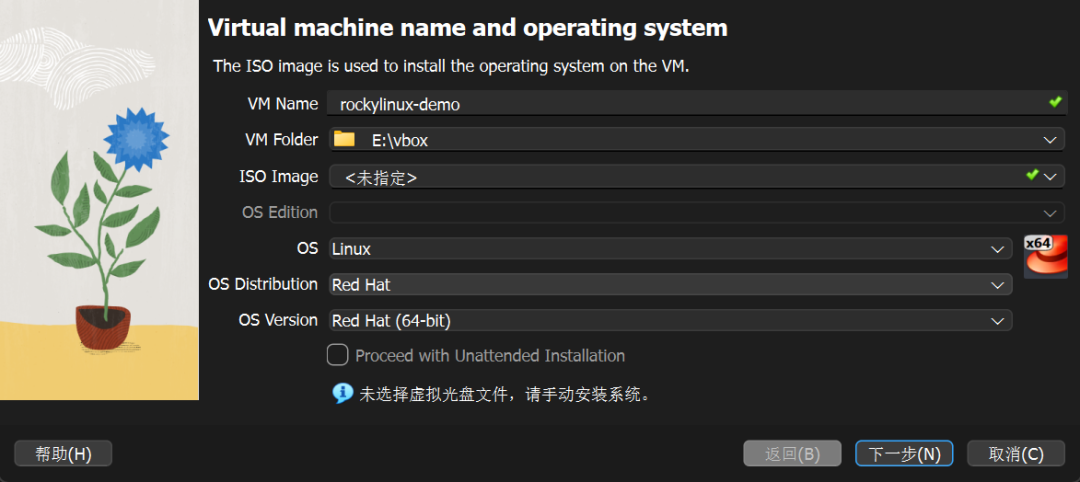Click the 'Proceed with Unattended Installation' label text
The height and width of the screenshot is (482, 1080).
(490, 356)
